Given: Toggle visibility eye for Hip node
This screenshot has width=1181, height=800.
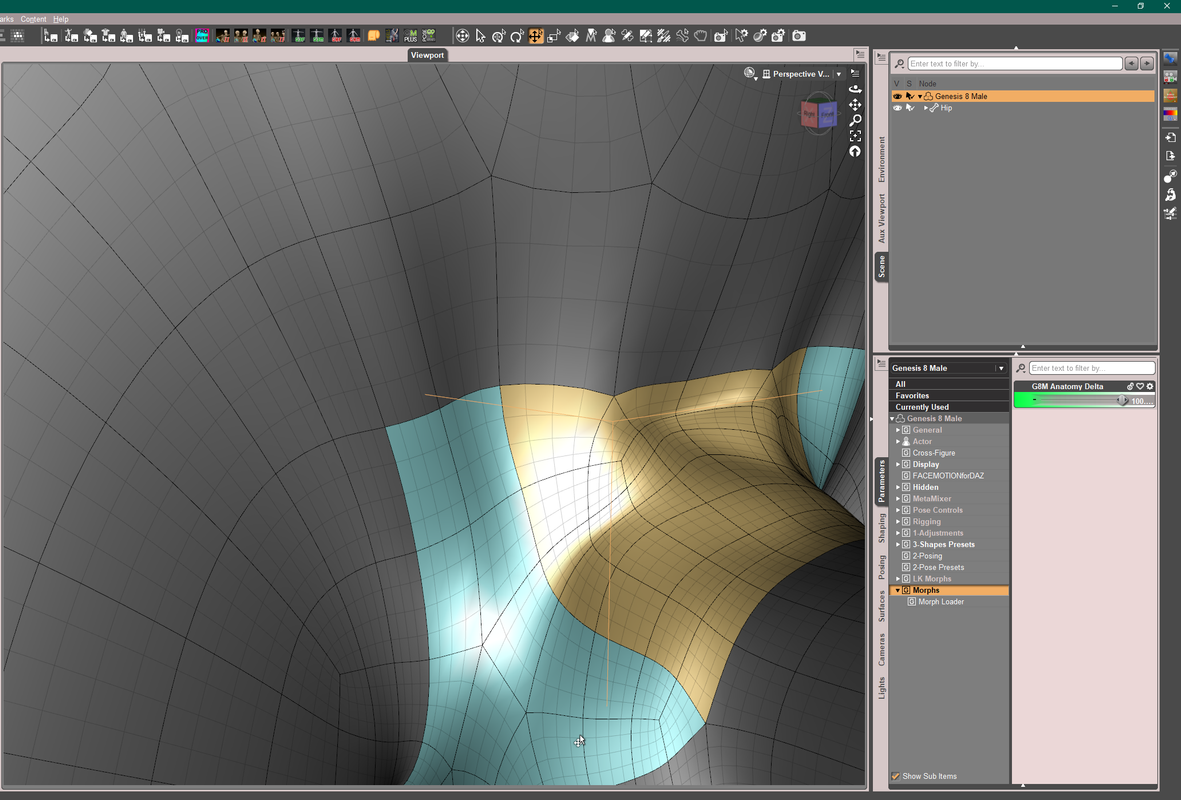Looking at the screenshot, I should (897, 108).
